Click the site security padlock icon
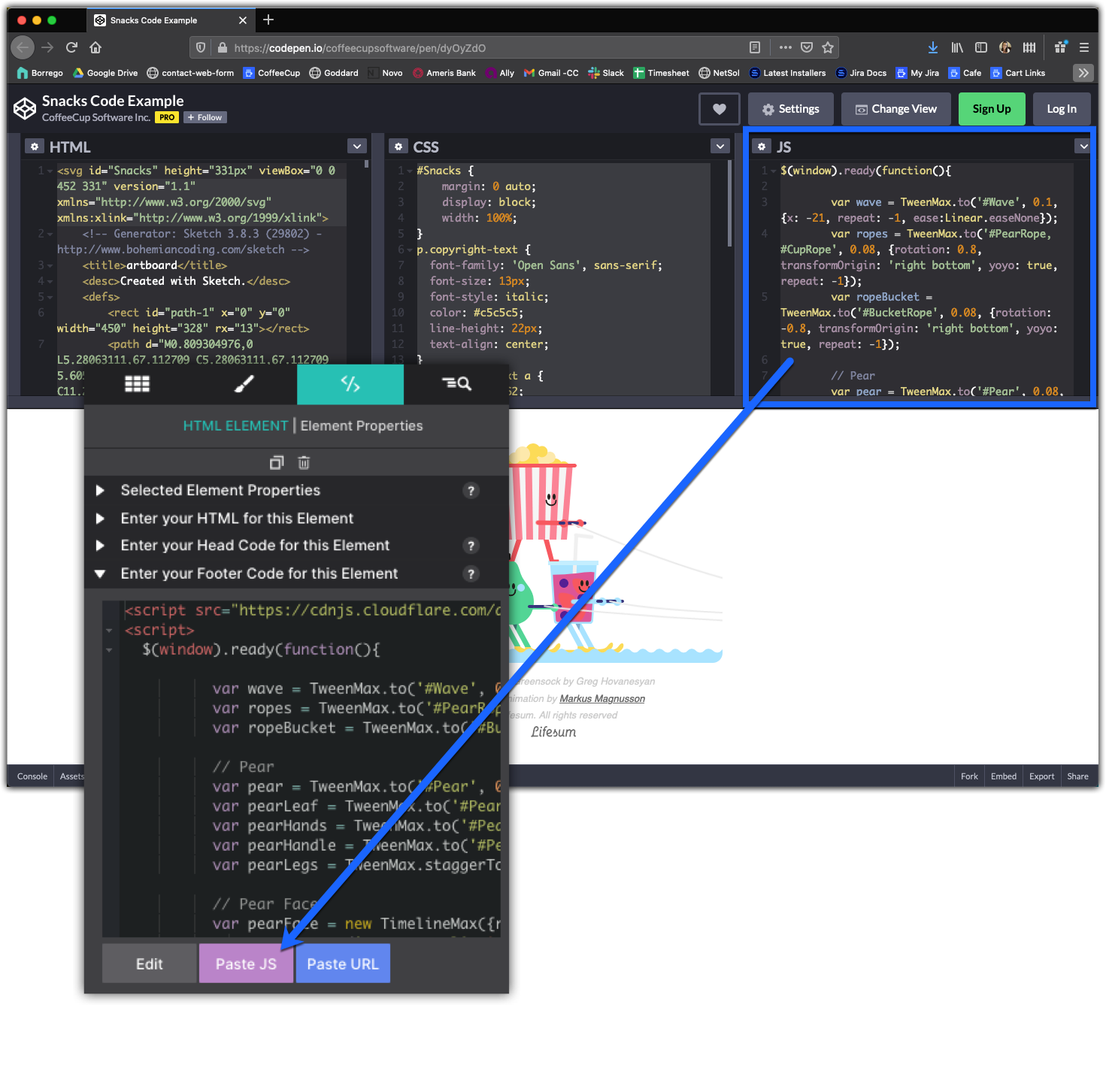Viewport: 1106px width, 1092px height. pyautogui.click(x=222, y=47)
